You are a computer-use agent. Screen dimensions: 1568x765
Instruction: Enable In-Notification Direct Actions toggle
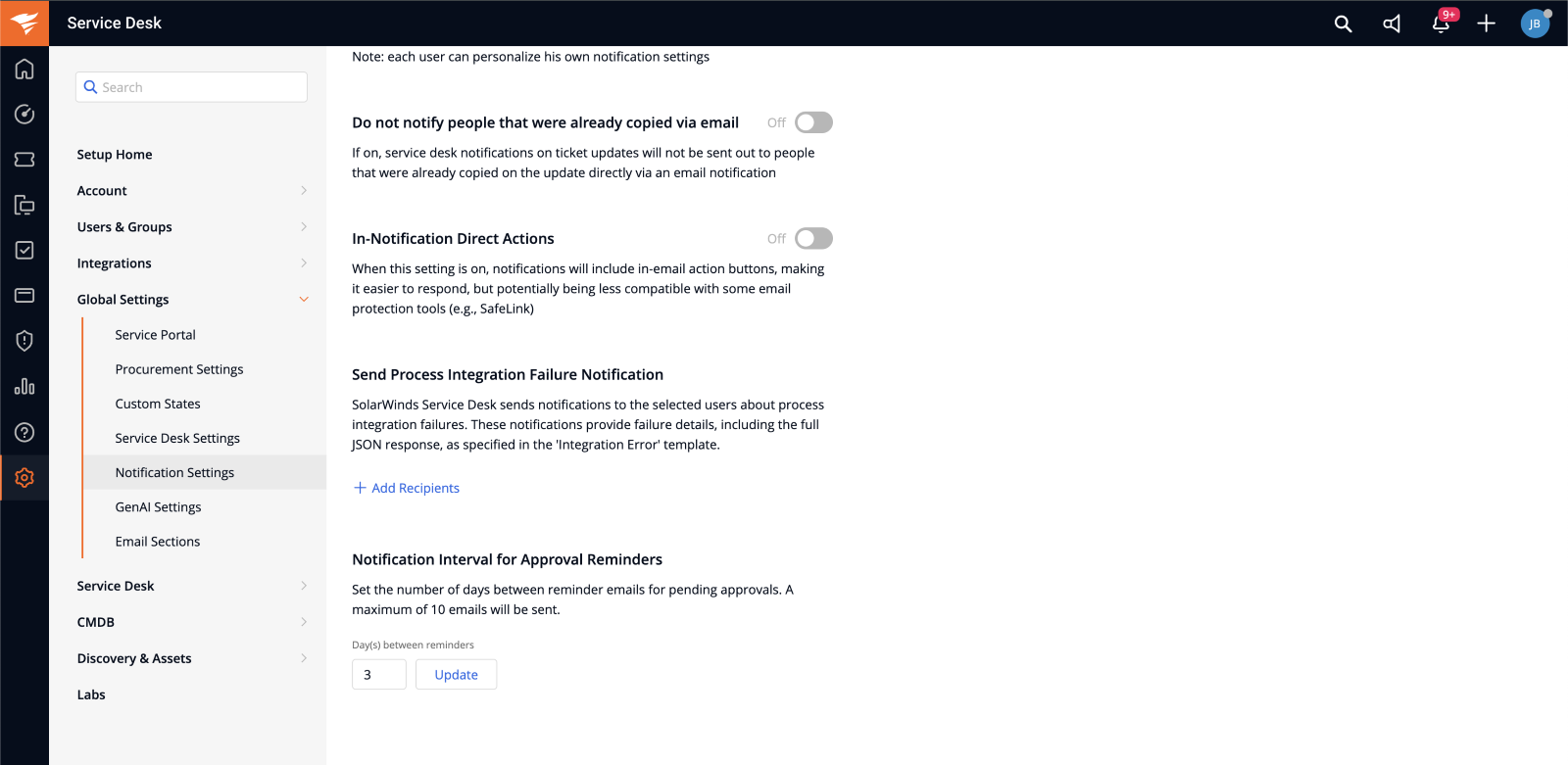click(813, 238)
